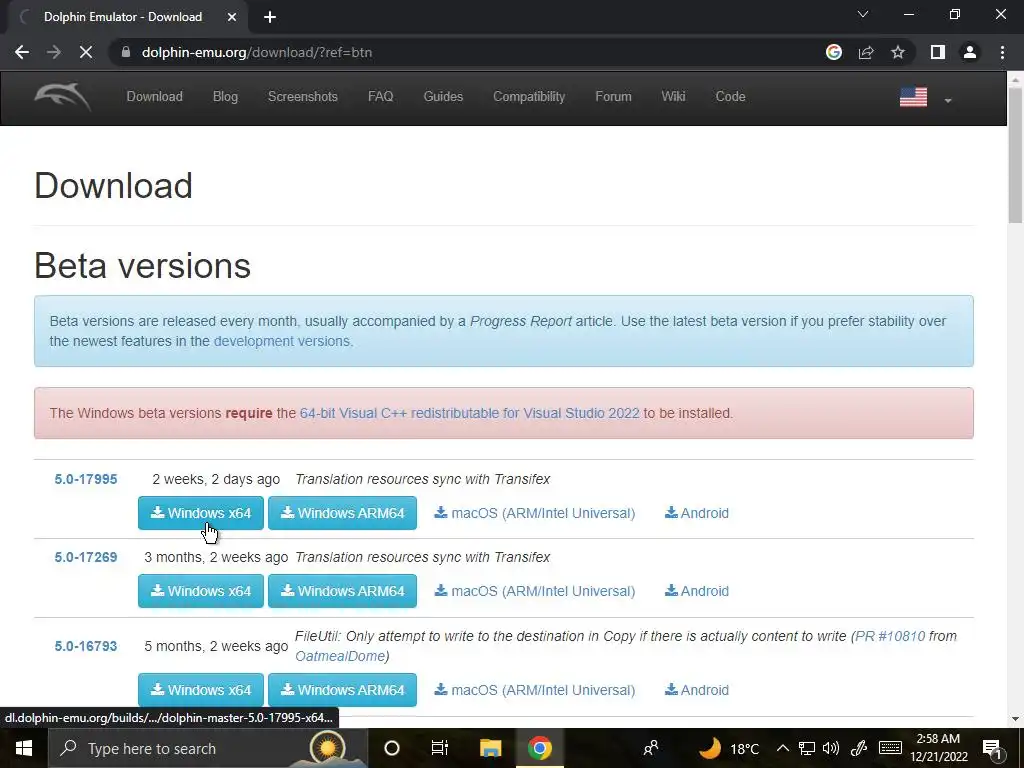Open the 18°C weather widget
Image resolution: width=1024 pixels, height=768 pixels.
(729, 748)
